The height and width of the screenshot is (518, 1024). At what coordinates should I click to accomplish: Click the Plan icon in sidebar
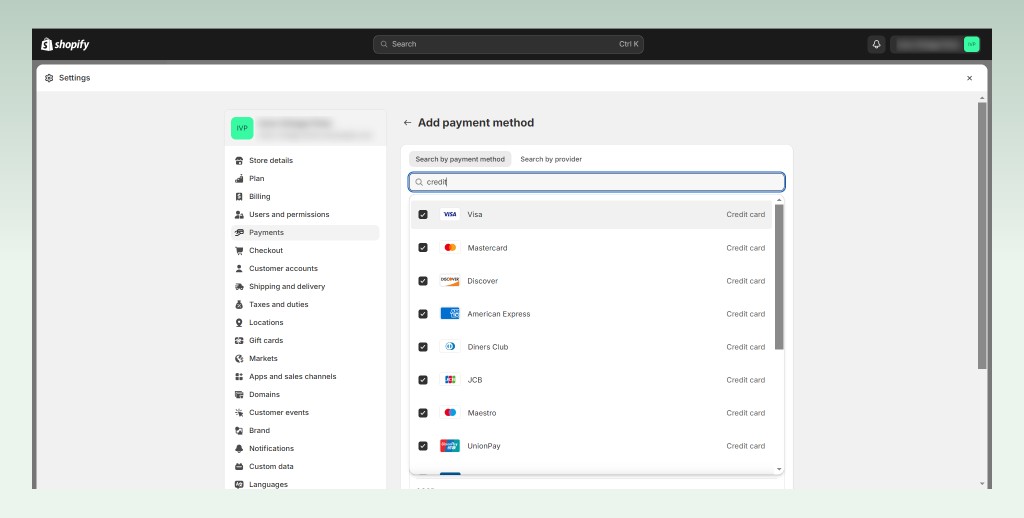(239, 178)
